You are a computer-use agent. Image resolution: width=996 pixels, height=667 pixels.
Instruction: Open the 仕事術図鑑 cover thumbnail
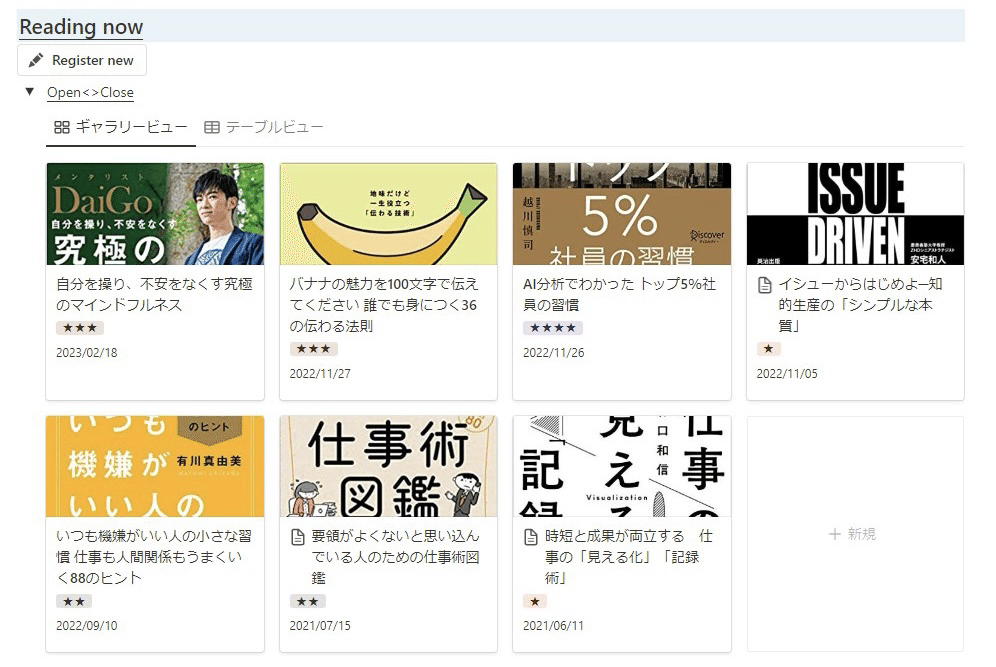click(388, 466)
